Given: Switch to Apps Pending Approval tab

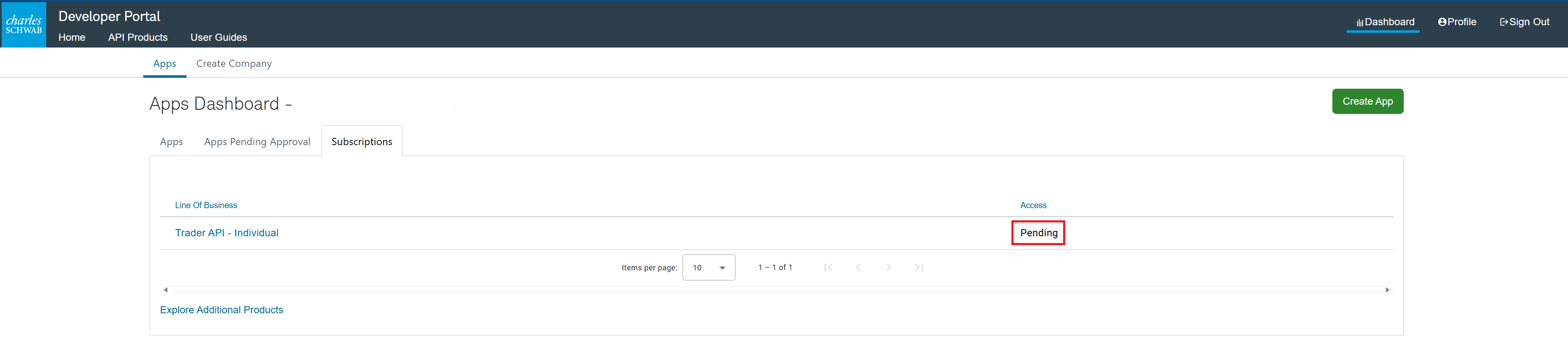Looking at the screenshot, I should point(257,141).
